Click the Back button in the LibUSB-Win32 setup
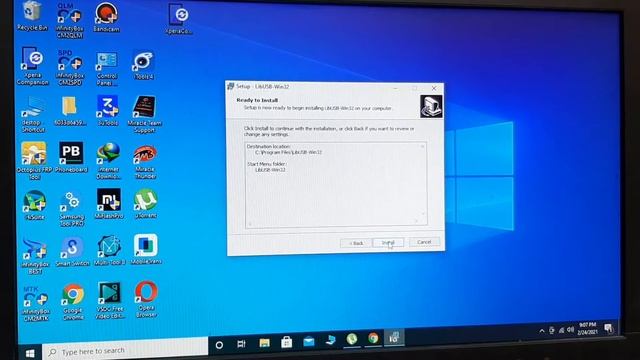 click(x=356, y=243)
